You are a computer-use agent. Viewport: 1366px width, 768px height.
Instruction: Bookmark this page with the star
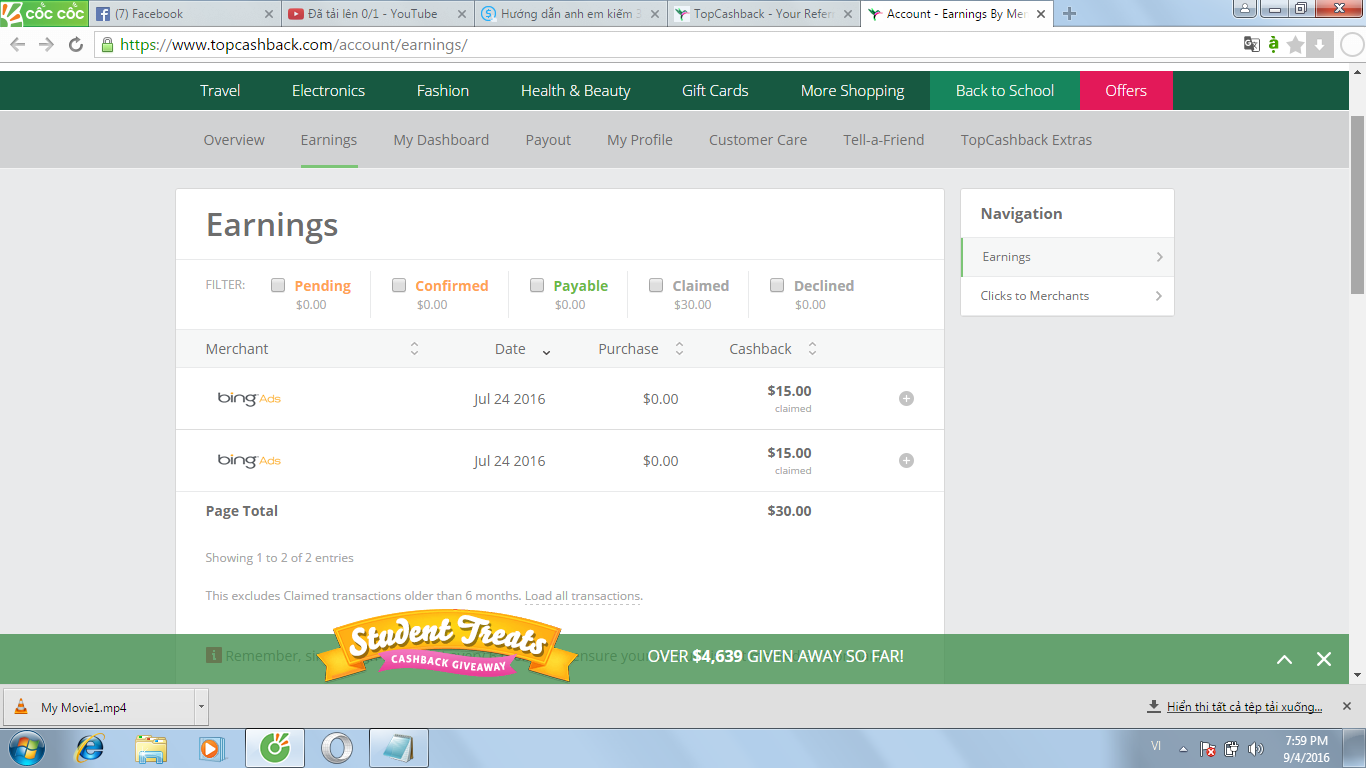pyautogui.click(x=1296, y=44)
